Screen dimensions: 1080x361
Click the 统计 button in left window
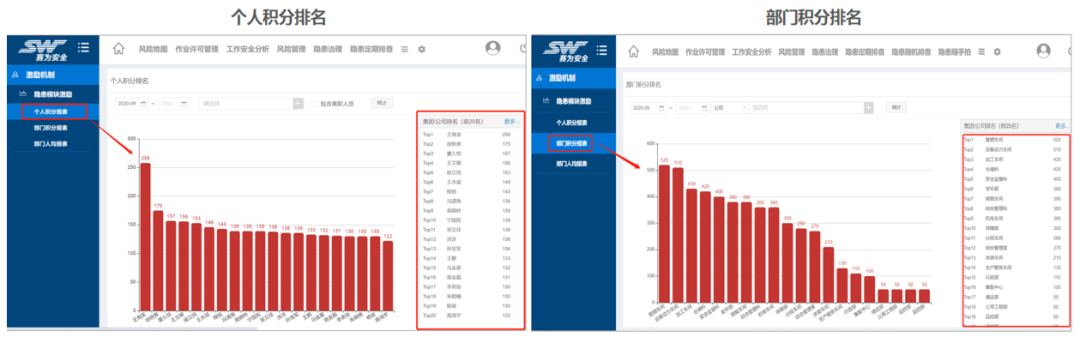pyautogui.click(x=382, y=103)
